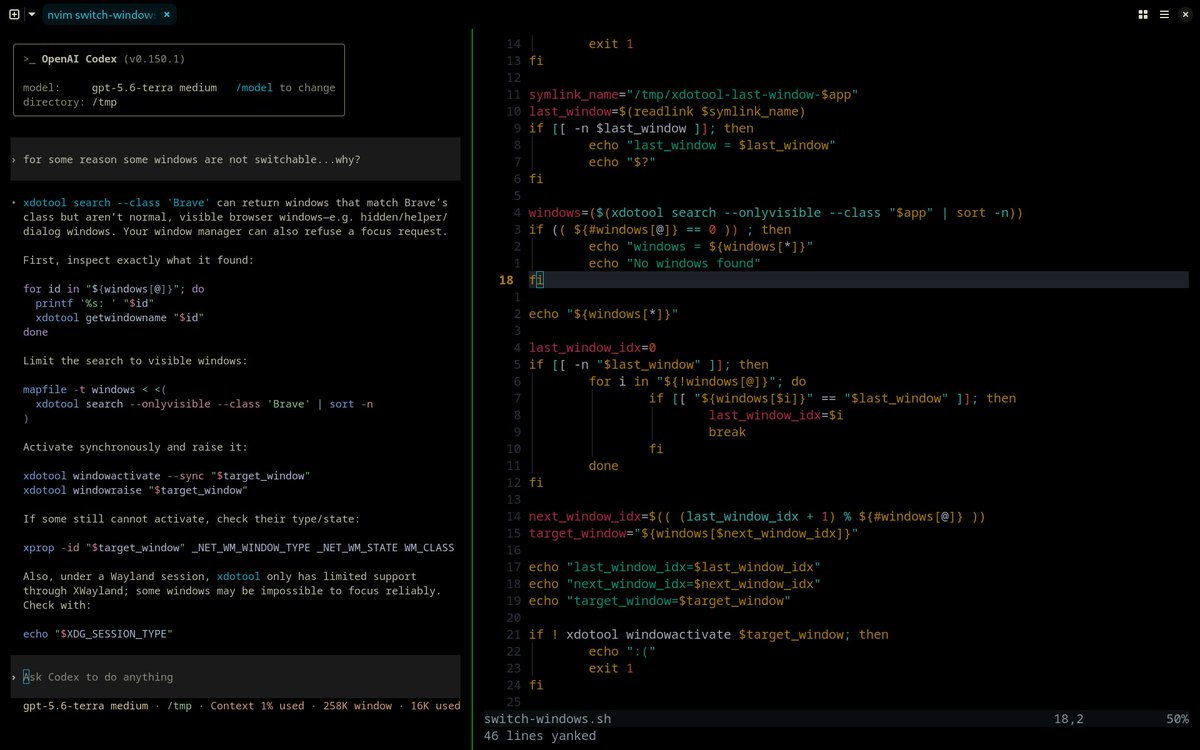Click 'Context 1% used' in Codex status
1200x750 pixels.
(257, 706)
